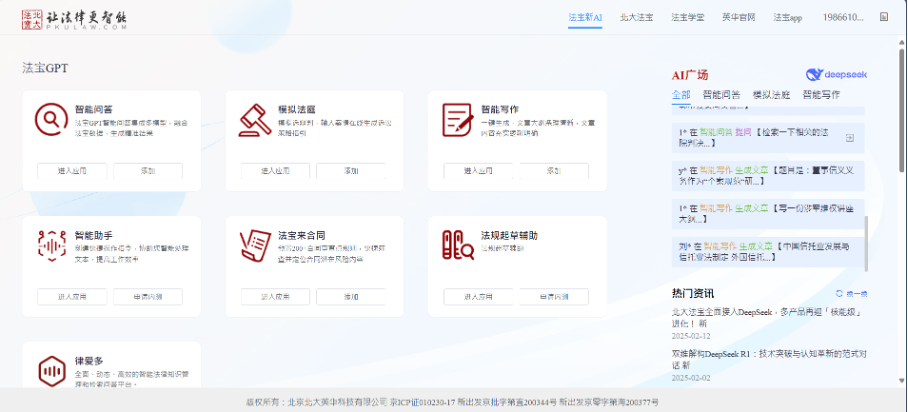
Task: Click 添加 on the 法宝来合同 card
Action: click(x=351, y=297)
